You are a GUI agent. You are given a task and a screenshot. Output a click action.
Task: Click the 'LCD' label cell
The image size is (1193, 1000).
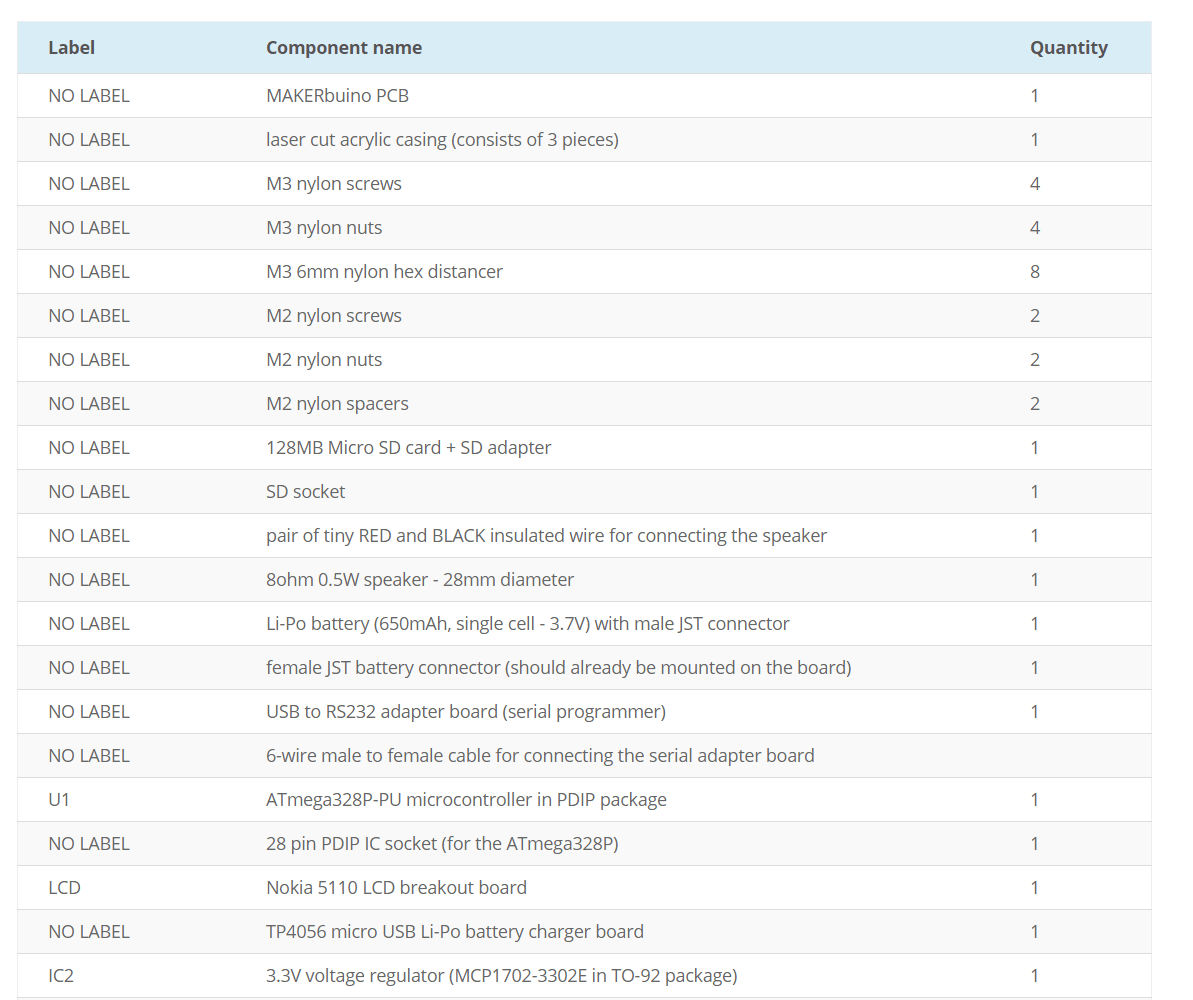pos(64,888)
